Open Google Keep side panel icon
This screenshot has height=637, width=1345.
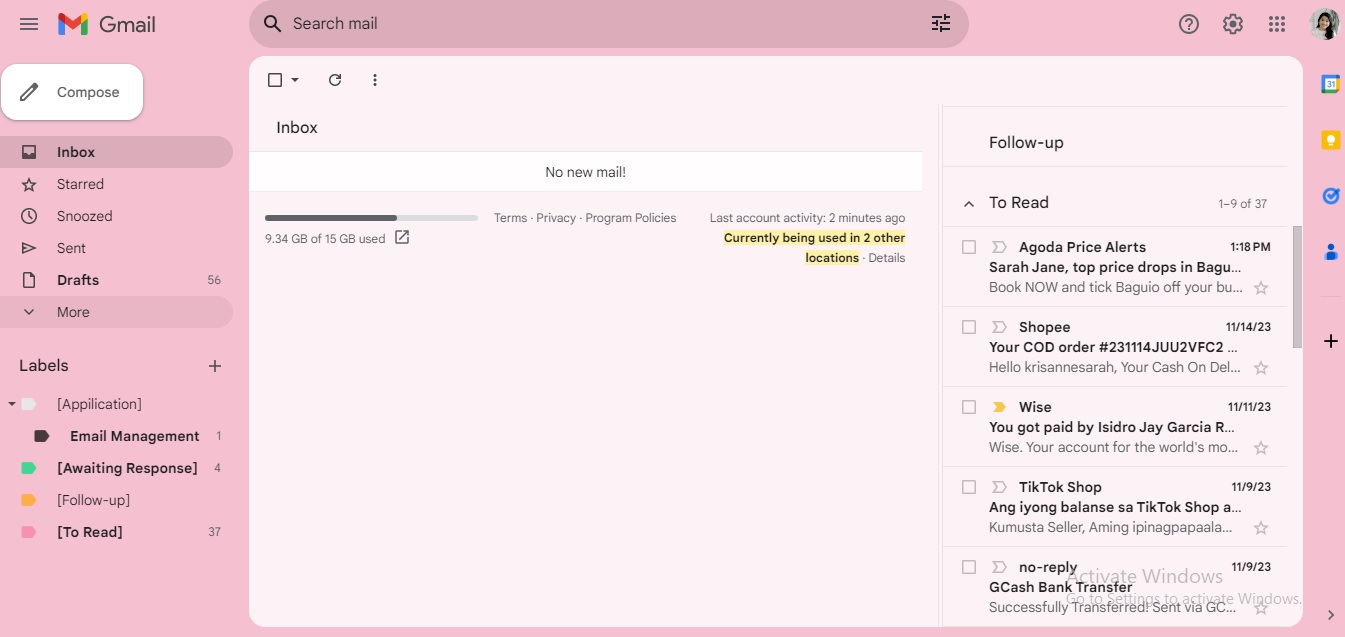click(x=1330, y=140)
